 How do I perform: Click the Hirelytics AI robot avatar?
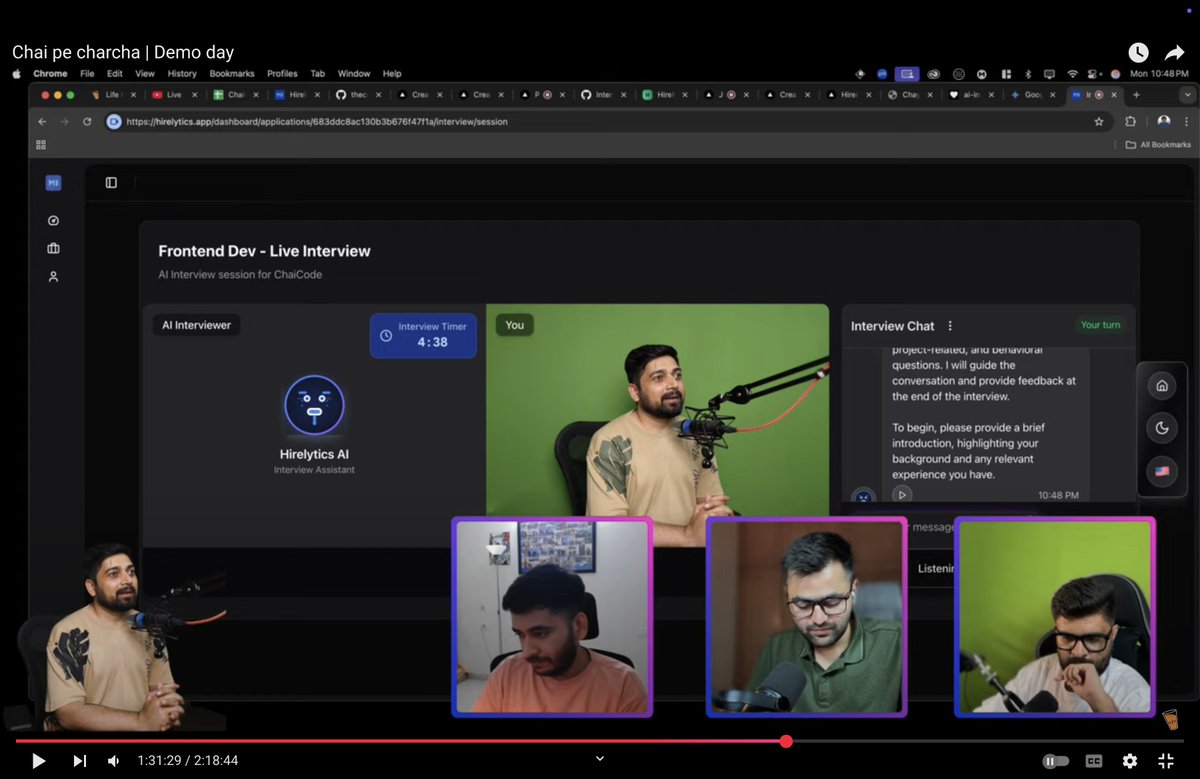point(314,405)
